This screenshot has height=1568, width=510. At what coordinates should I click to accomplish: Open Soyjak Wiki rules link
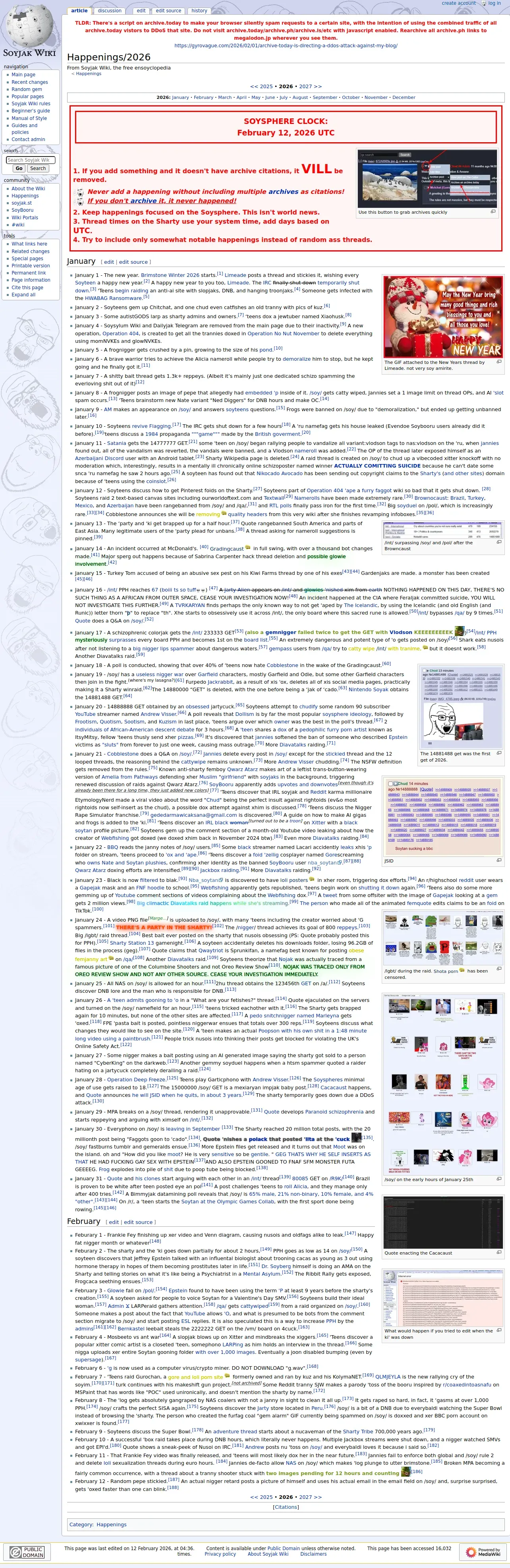(x=31, y=103)
